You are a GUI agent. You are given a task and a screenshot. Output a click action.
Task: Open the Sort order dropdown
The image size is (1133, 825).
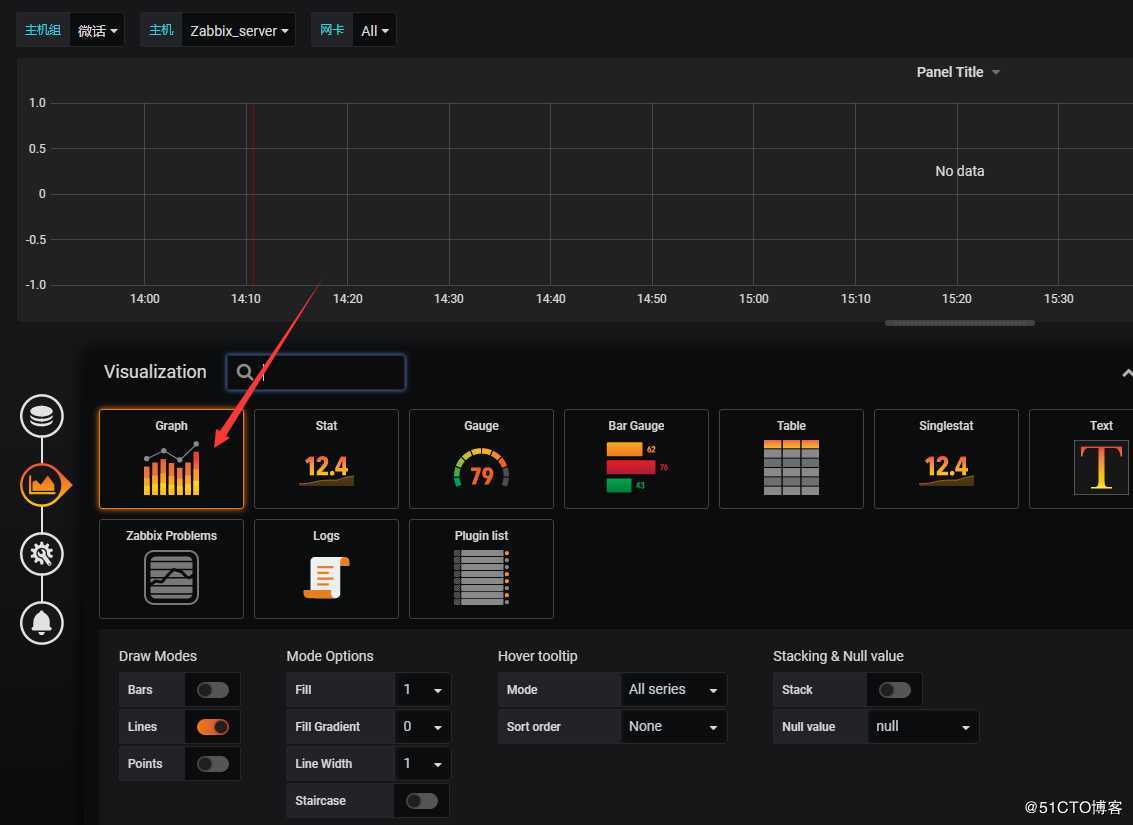click(673, 727)
